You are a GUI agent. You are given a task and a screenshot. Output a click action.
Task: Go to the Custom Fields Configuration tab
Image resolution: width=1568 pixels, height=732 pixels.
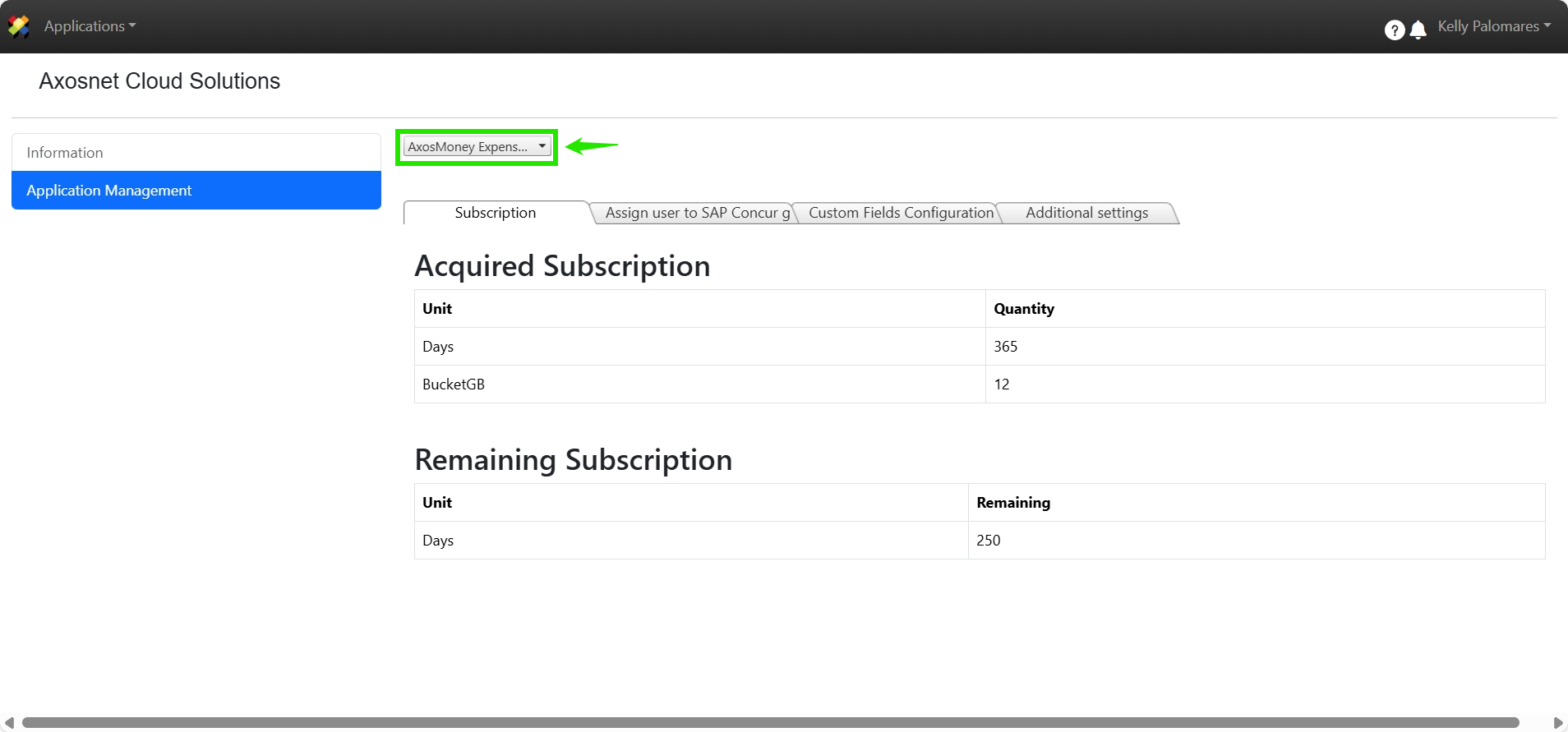tap(901, 213)
